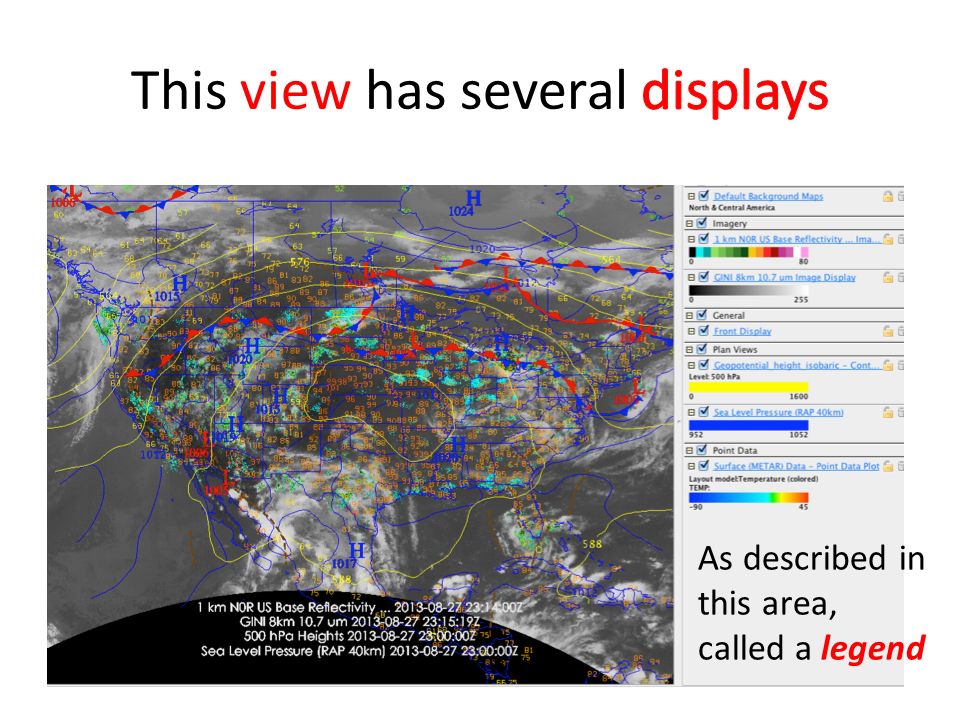The height and width of the screenshot is (720, 960).
Task: Remove Surface (METAR) Data plot via trash
Action: (901, 466)
